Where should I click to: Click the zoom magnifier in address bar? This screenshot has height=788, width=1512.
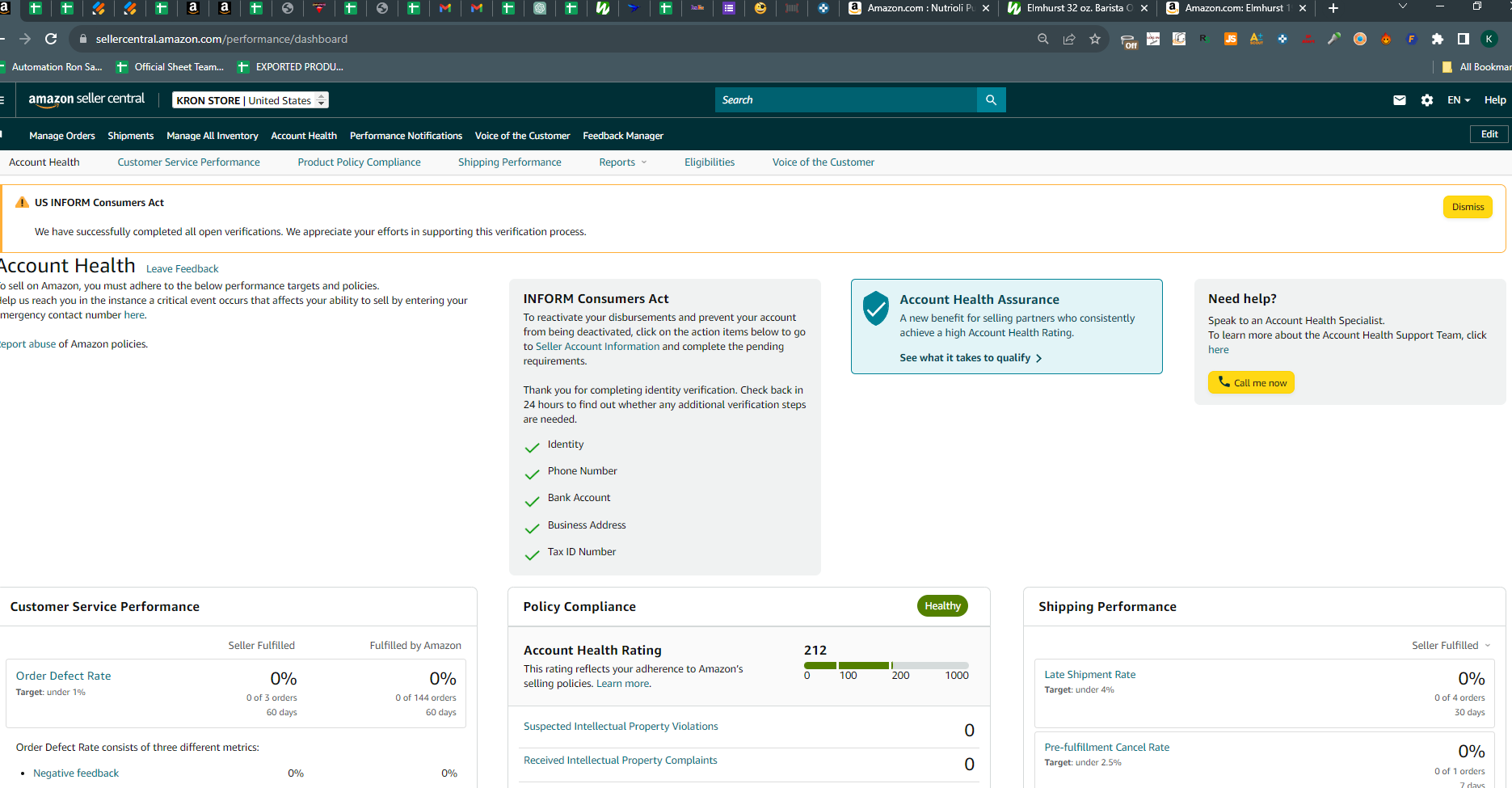coord(1043,39)
